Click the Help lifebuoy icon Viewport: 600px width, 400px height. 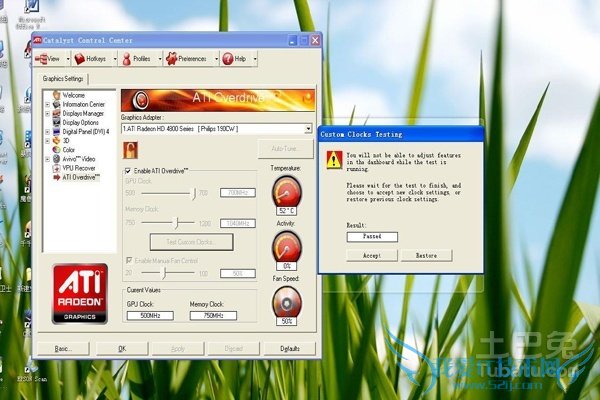(x=228, y=59)
